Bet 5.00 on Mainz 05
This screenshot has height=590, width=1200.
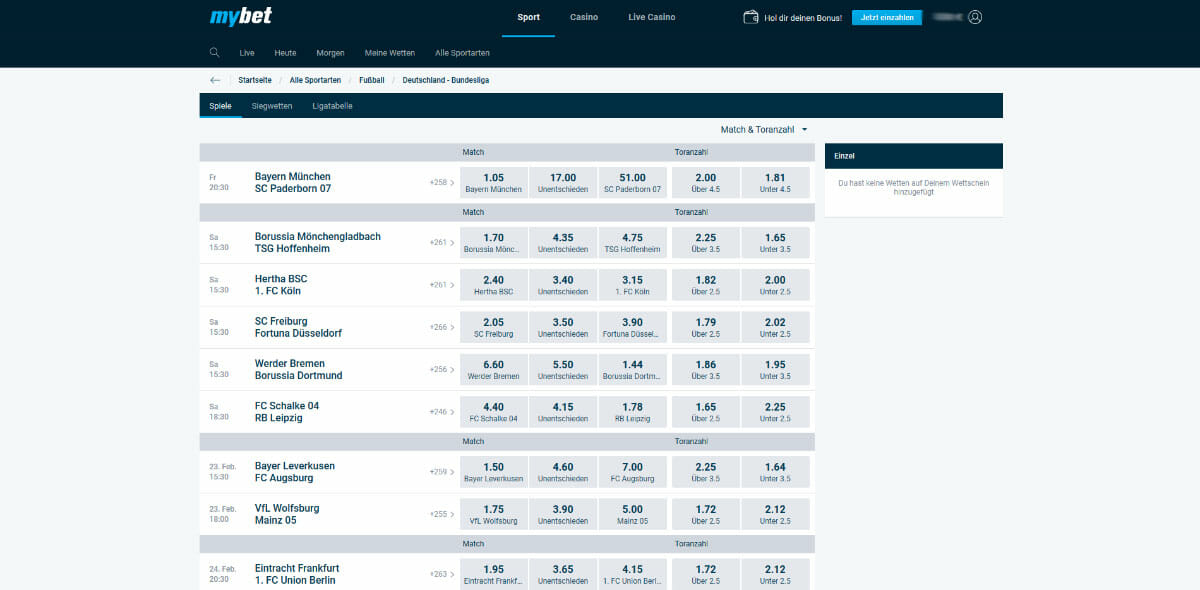pos(633,514)
